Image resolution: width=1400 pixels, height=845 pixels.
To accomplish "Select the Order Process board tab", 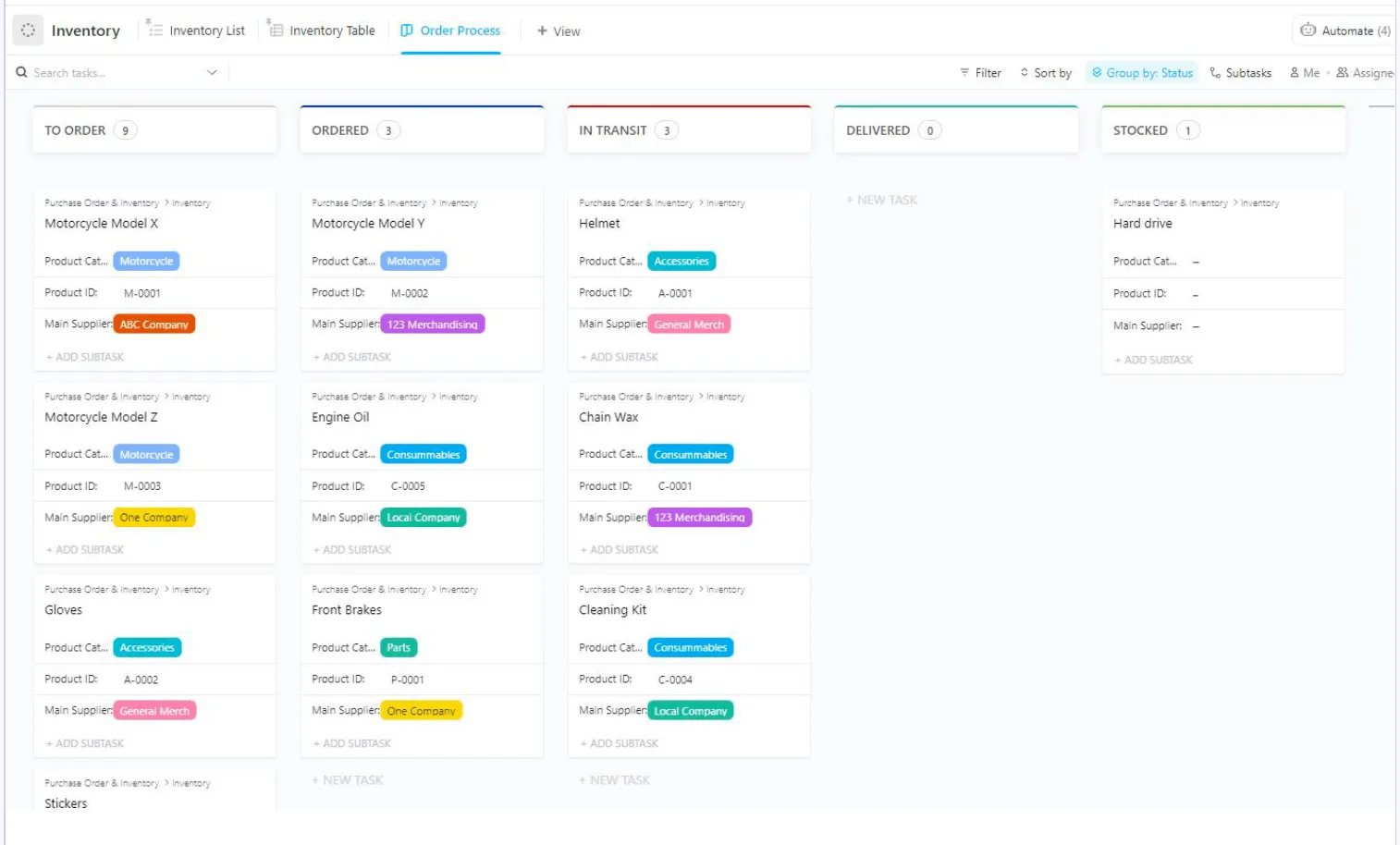I will point(450,31).
